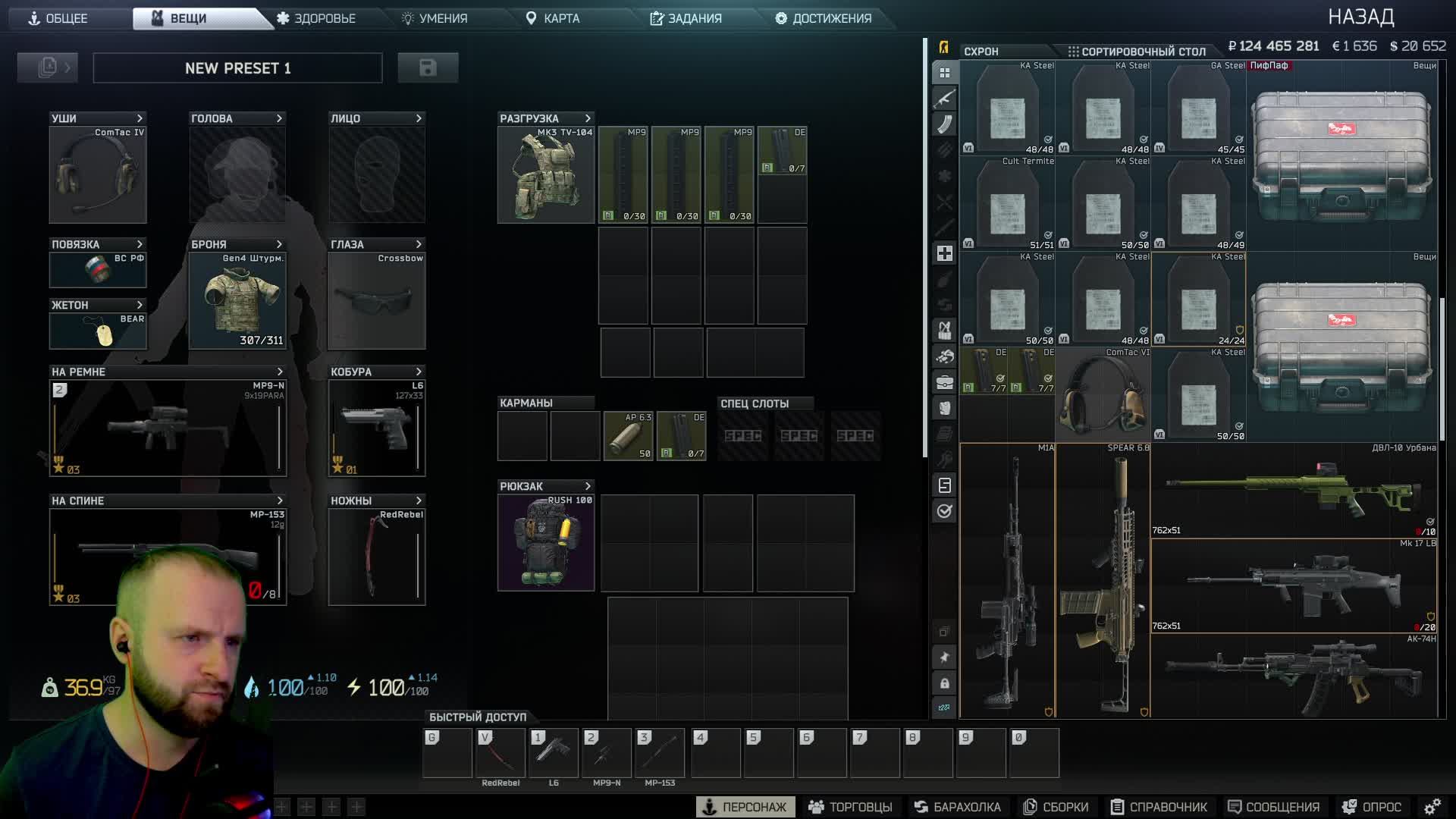Toggle the stash lock icon
The image size is (1456, 819).
point(944,683)
